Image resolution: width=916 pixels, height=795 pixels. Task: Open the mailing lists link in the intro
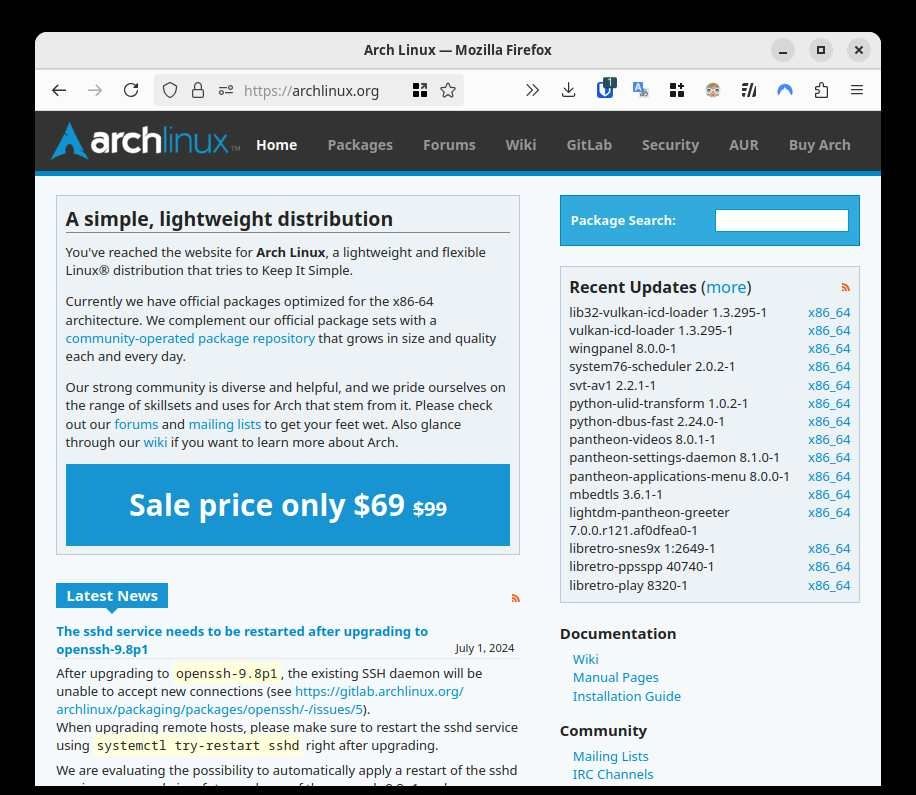click(x=224, y=424)
